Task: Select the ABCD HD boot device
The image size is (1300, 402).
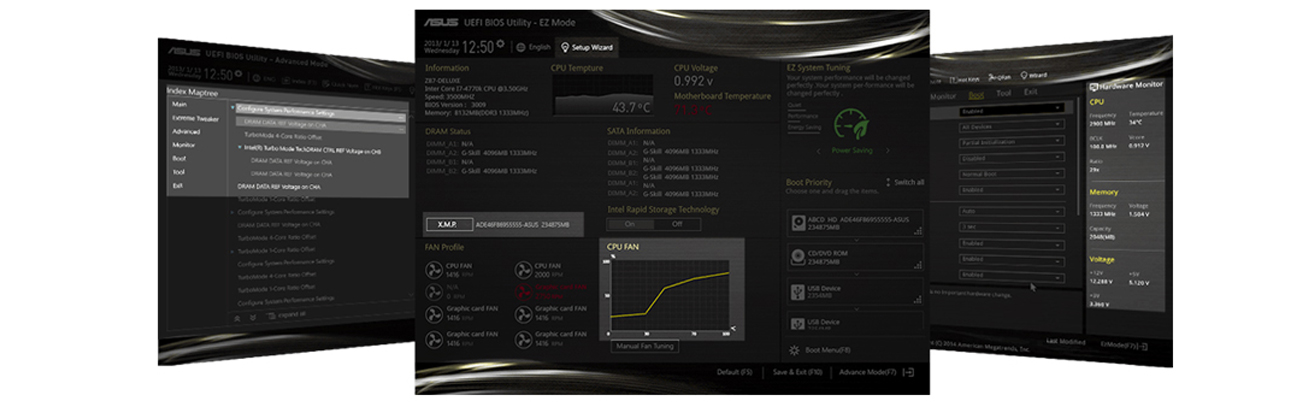Action: pyautogui.click(x=855, y=222)
